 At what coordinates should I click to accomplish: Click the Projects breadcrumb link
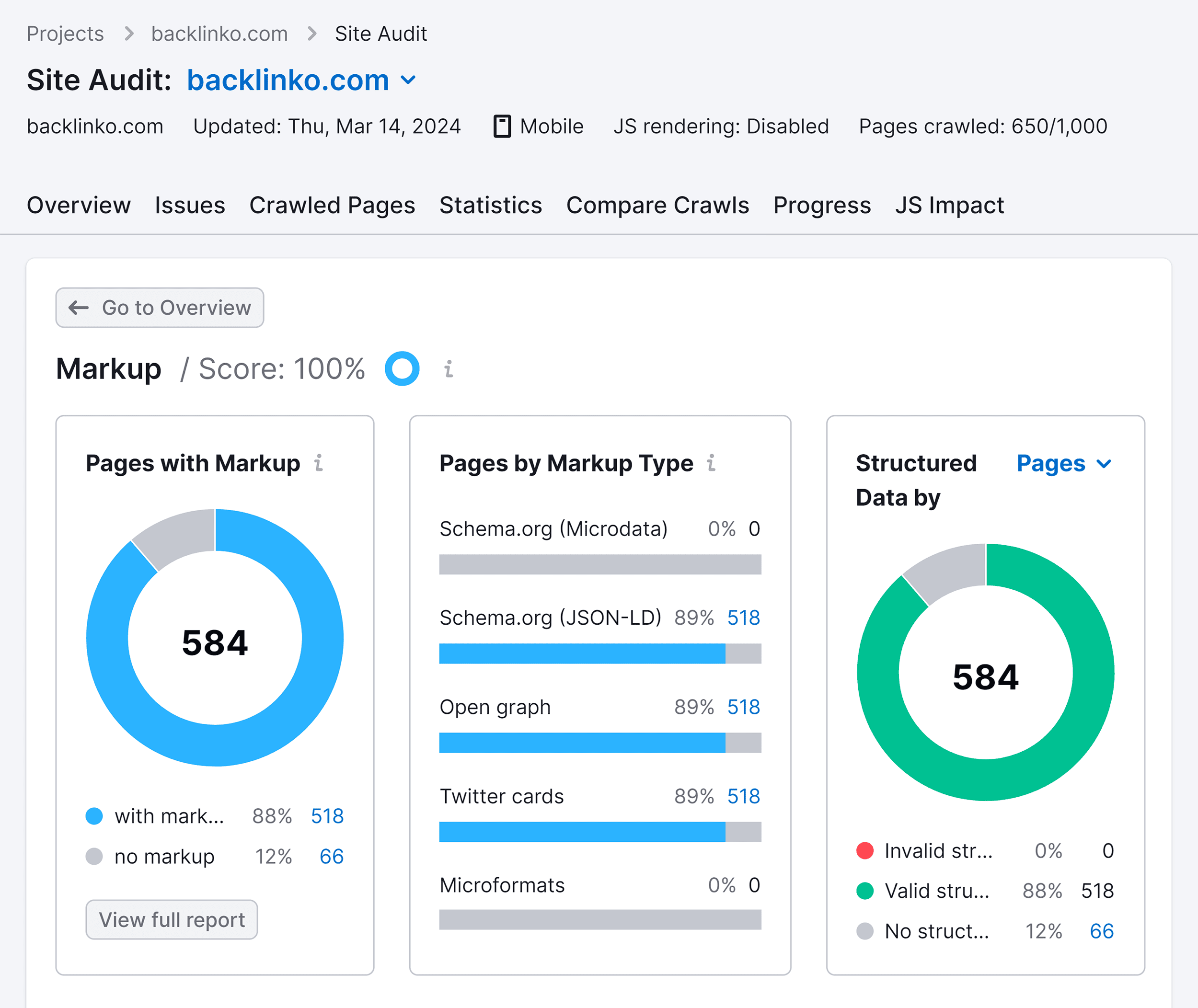[x=65, y=34]
